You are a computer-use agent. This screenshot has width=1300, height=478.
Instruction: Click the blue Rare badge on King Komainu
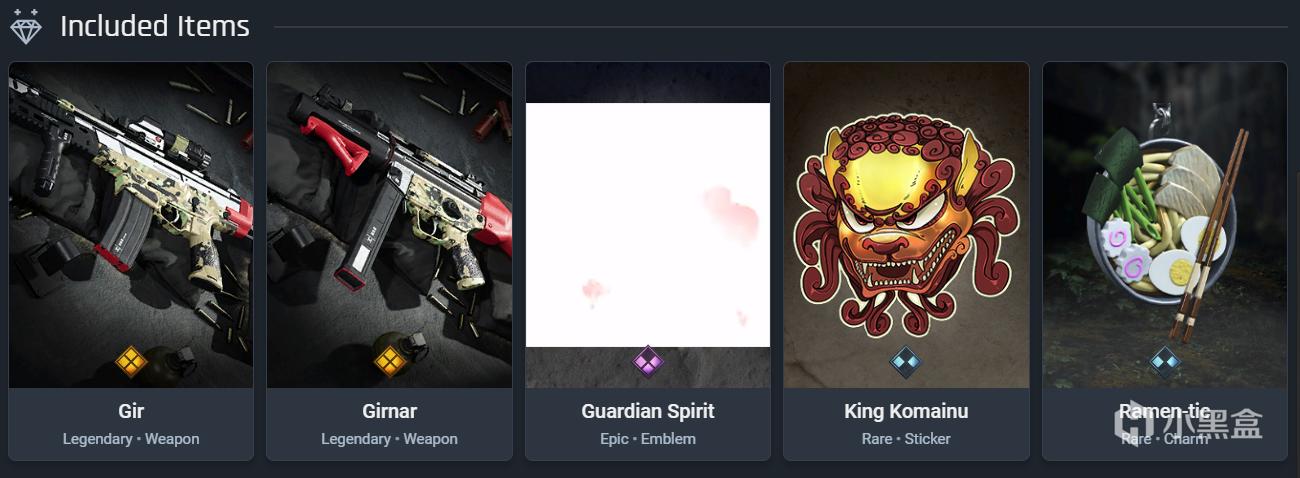pyautogui.click(x=906, y=361)
